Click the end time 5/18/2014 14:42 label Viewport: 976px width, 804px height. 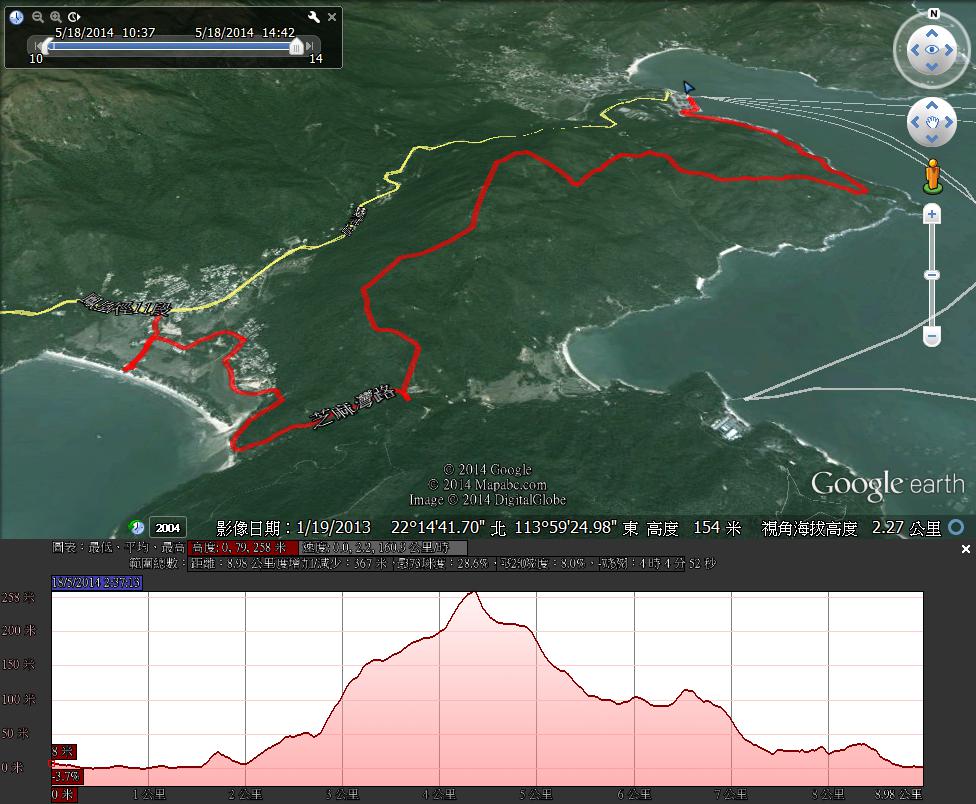(x=245, y=32)
